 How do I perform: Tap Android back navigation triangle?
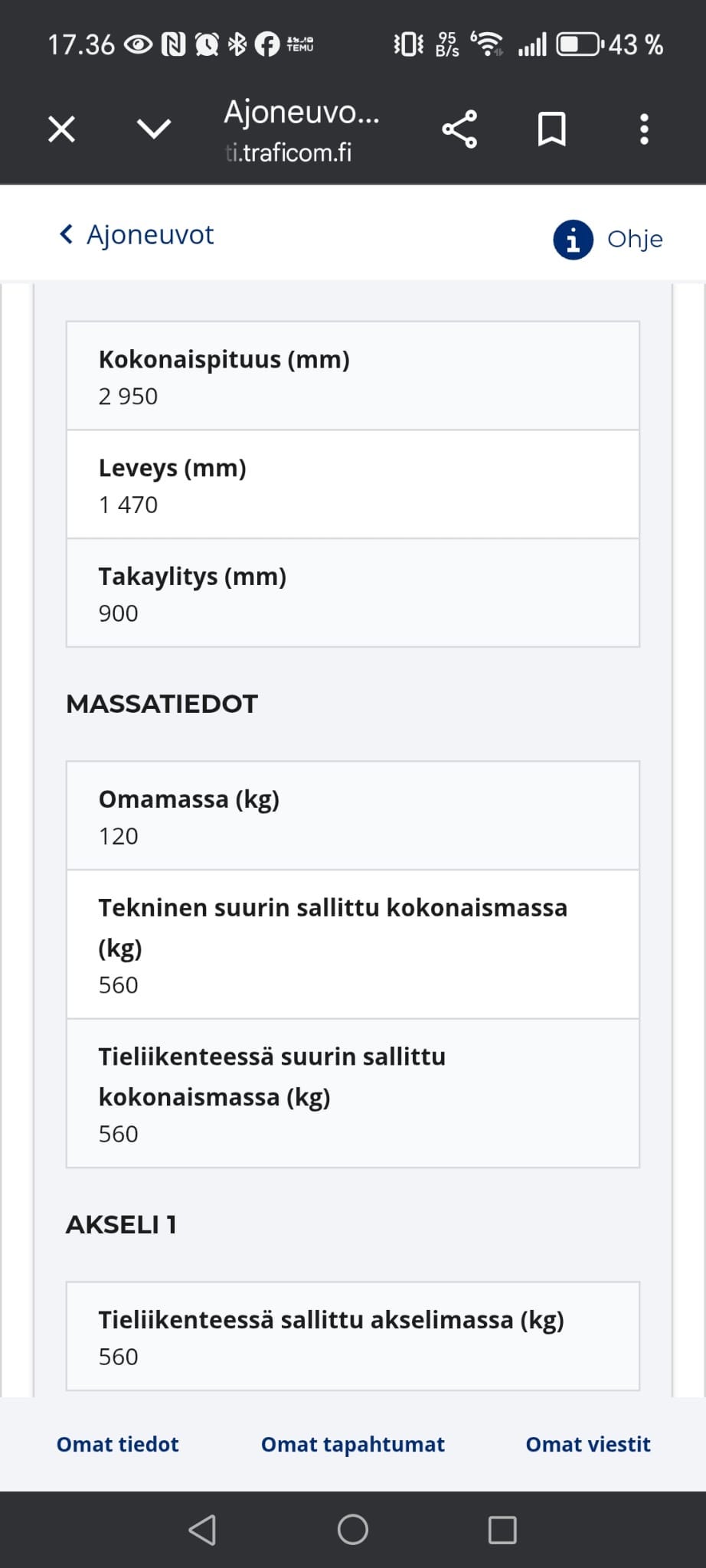pyautogui.click(x=202, y=1530)
